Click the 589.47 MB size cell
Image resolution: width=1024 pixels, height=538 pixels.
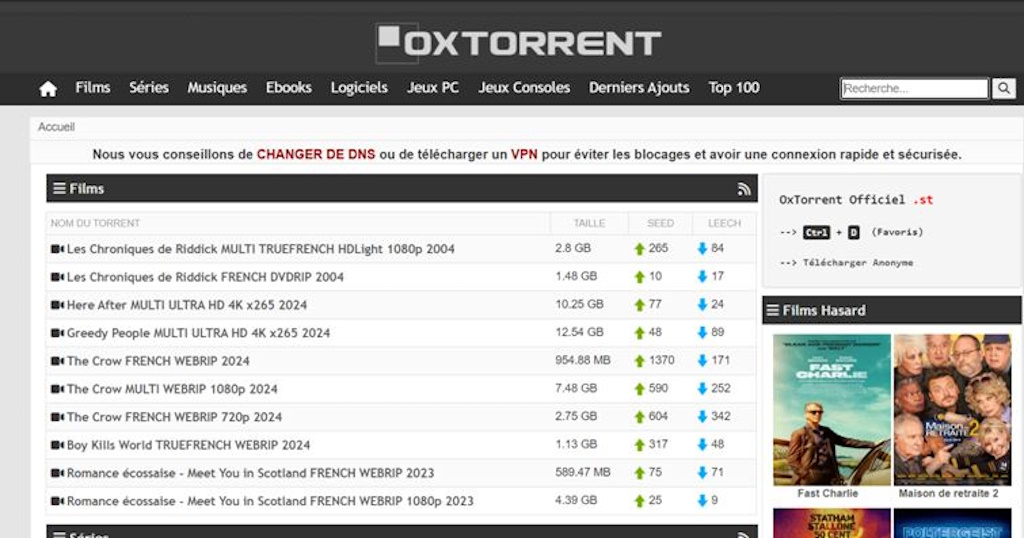[x=583, y=473]
